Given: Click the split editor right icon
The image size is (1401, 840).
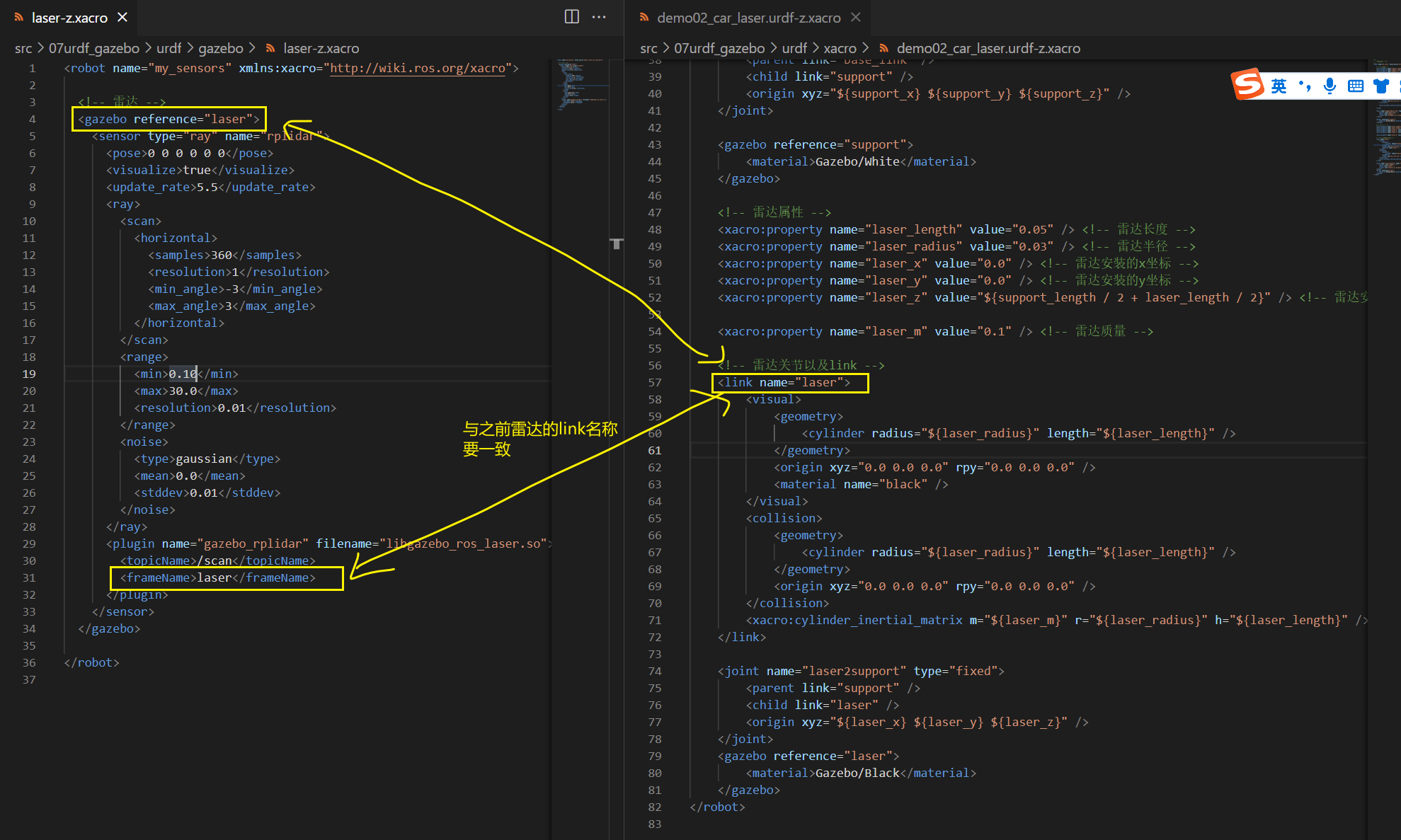Looking at the screenshot, I should pos(571,17).
